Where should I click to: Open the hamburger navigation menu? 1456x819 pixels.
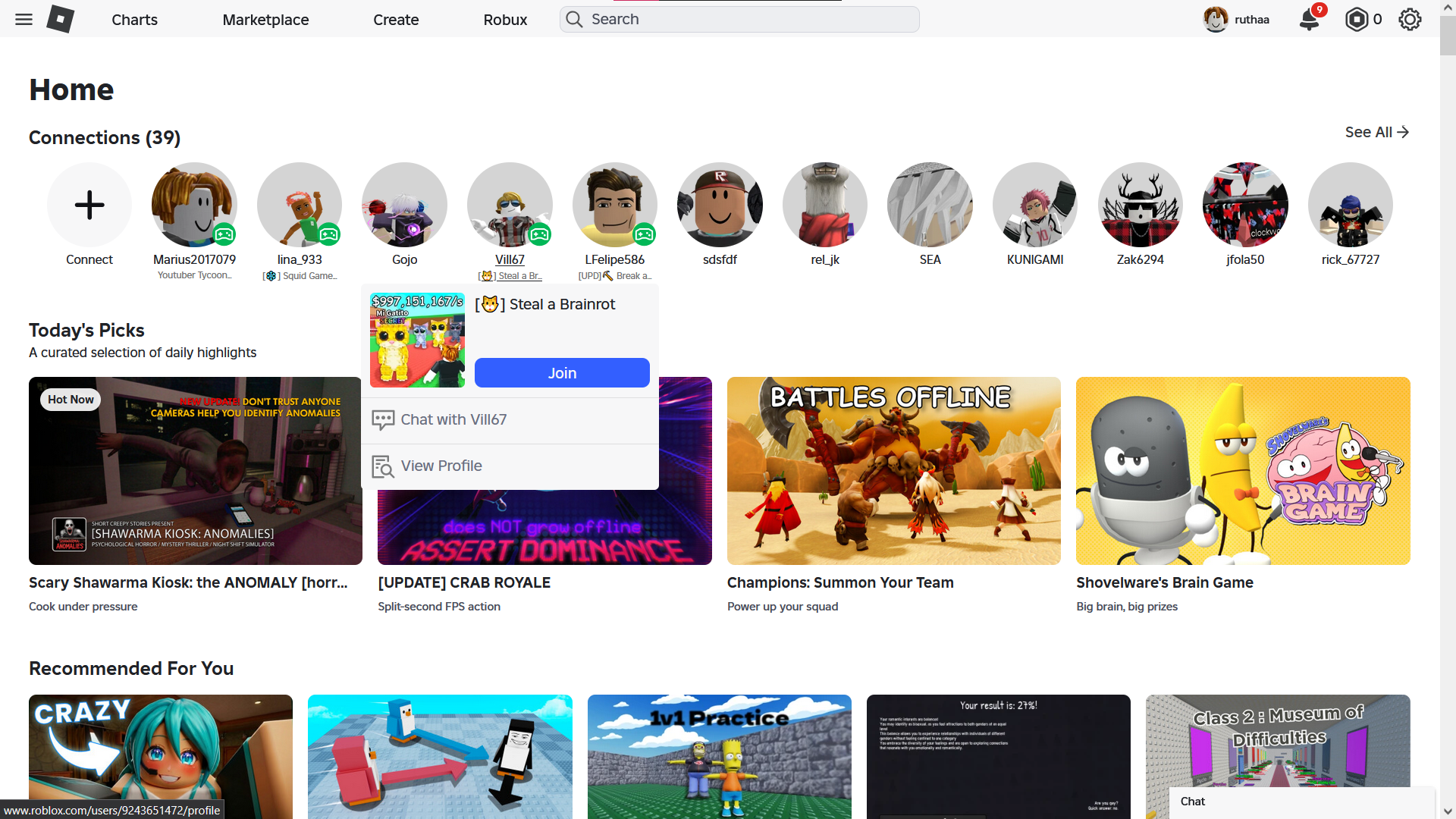[24, 19]
